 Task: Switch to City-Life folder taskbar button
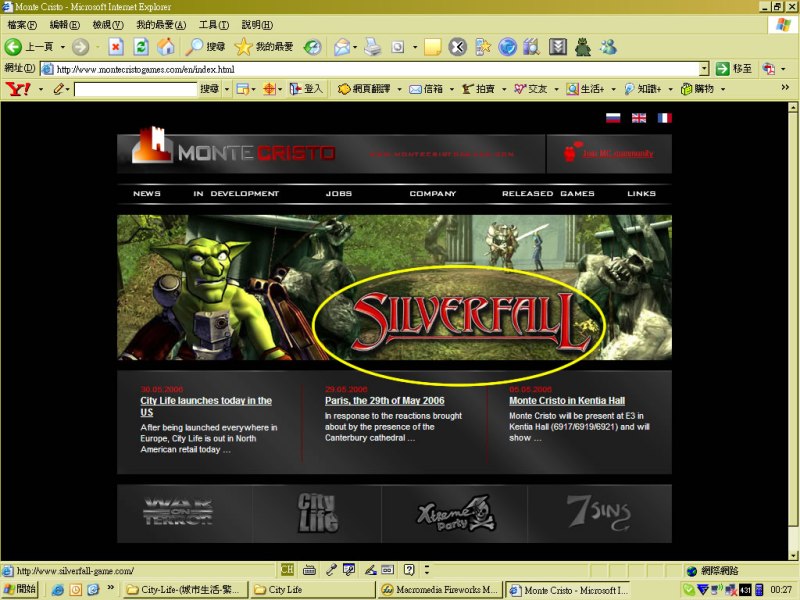186,590
